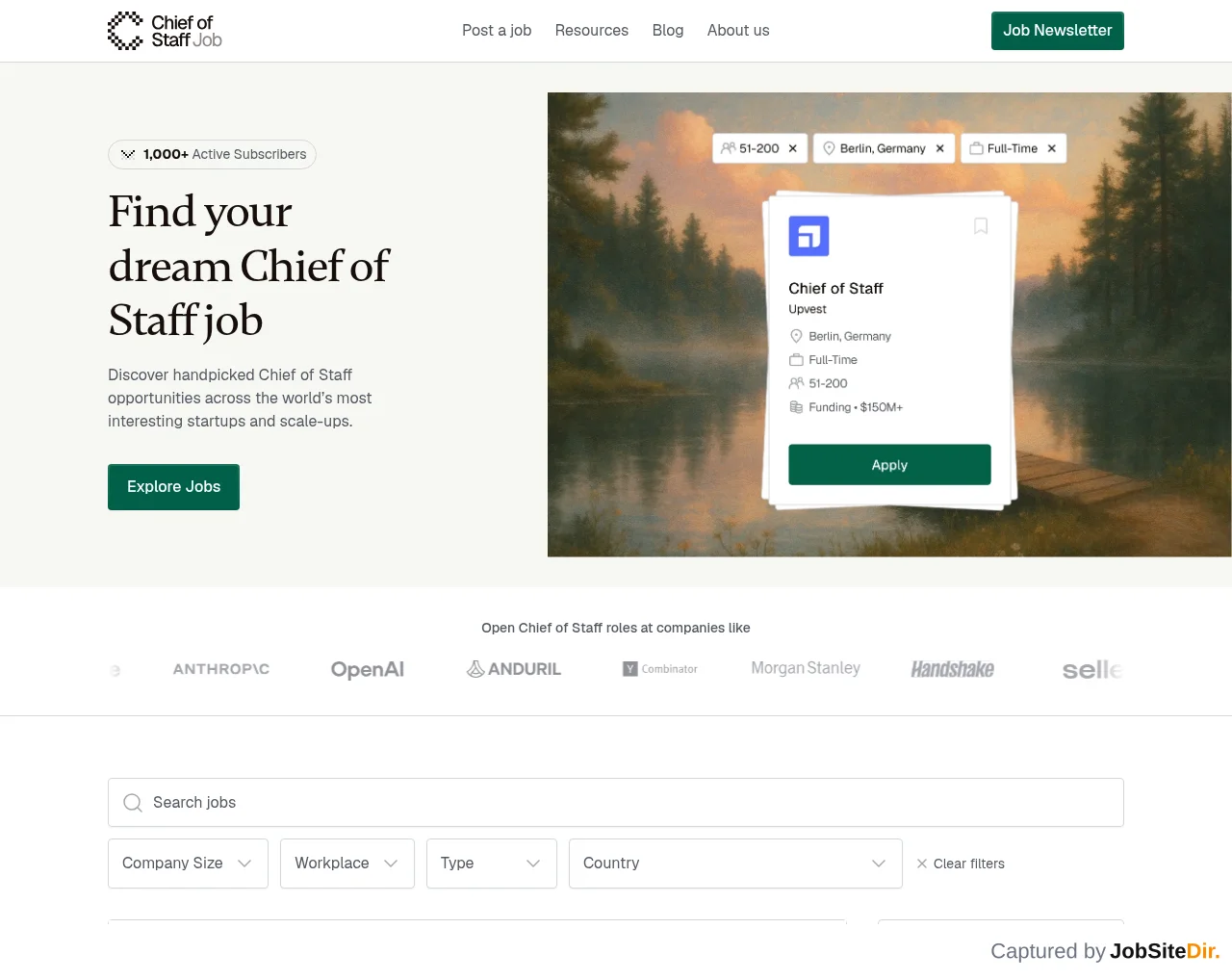Open the Post a job page
1232x980 pixels.
click(497, 31)
